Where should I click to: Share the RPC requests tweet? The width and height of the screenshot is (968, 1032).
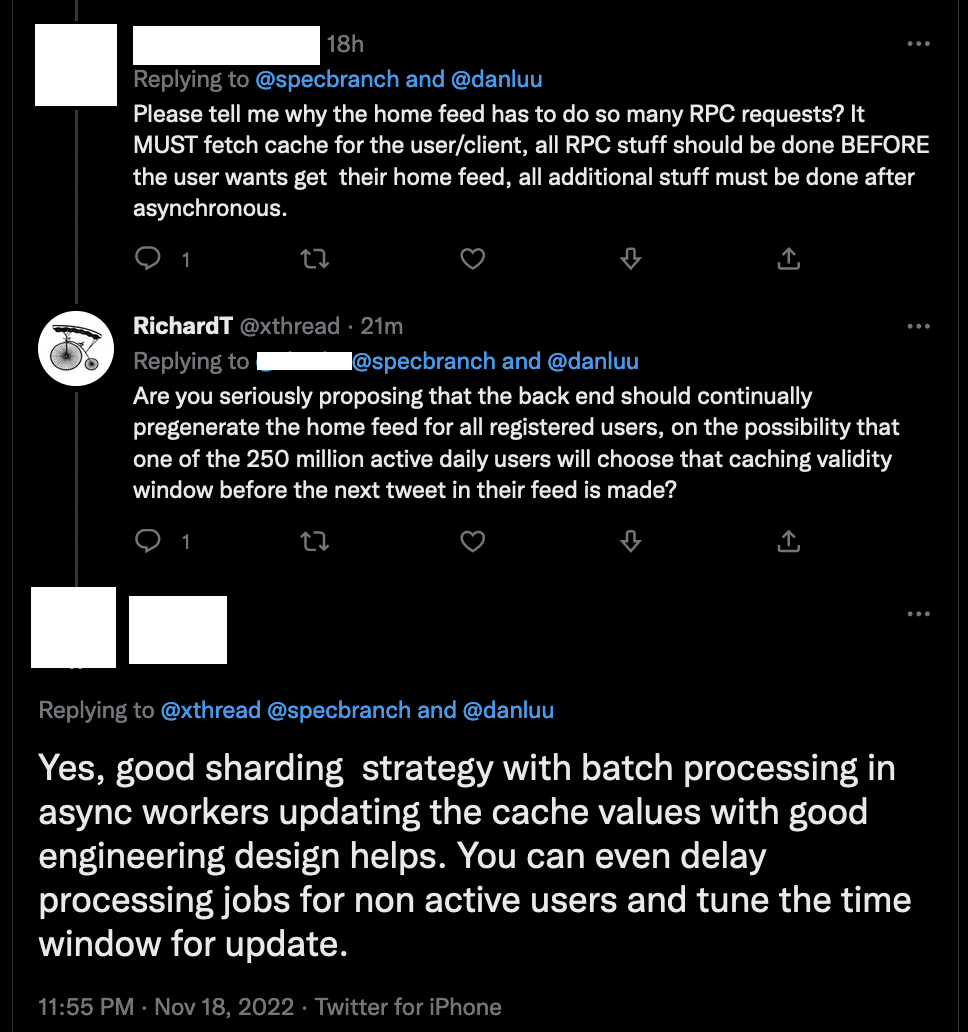pyautogui.click(x=789, y=259)
